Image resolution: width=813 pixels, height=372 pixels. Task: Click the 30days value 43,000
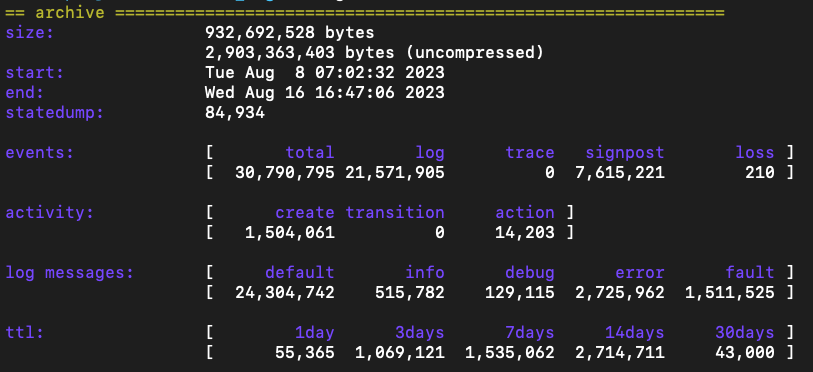745,352
